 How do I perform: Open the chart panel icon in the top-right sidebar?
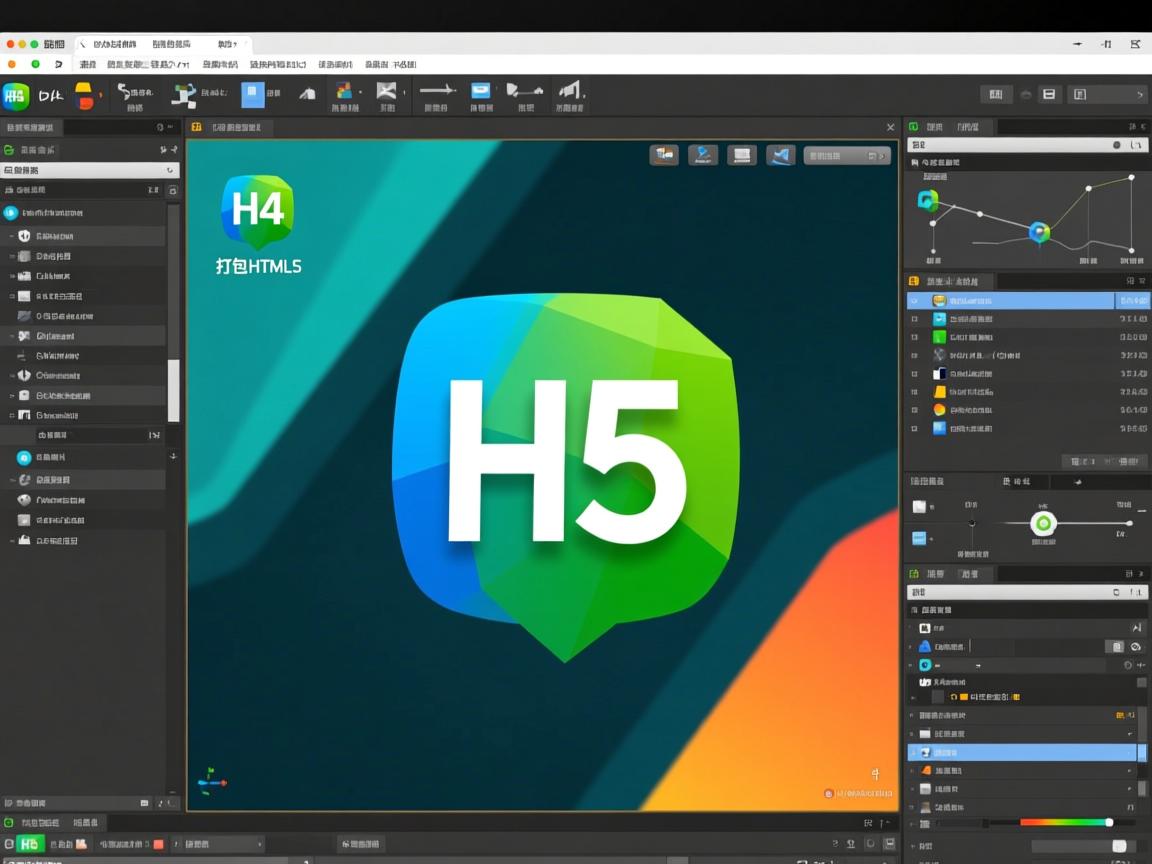coord(913,127)
